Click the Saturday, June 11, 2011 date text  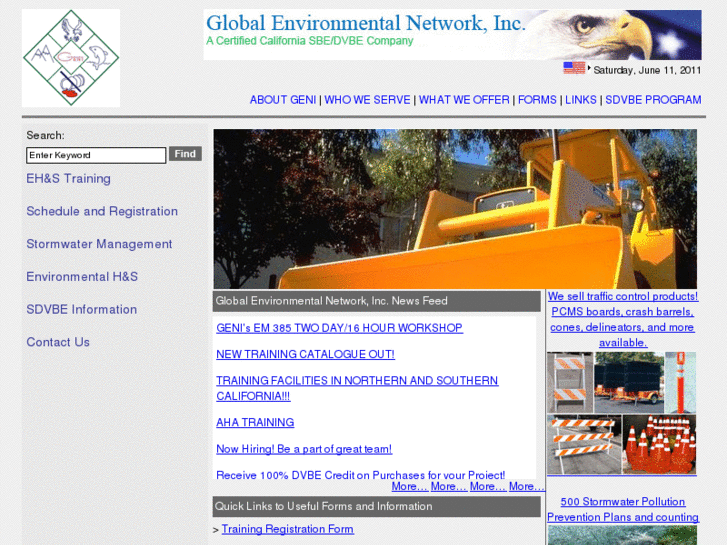pos(647,71)
